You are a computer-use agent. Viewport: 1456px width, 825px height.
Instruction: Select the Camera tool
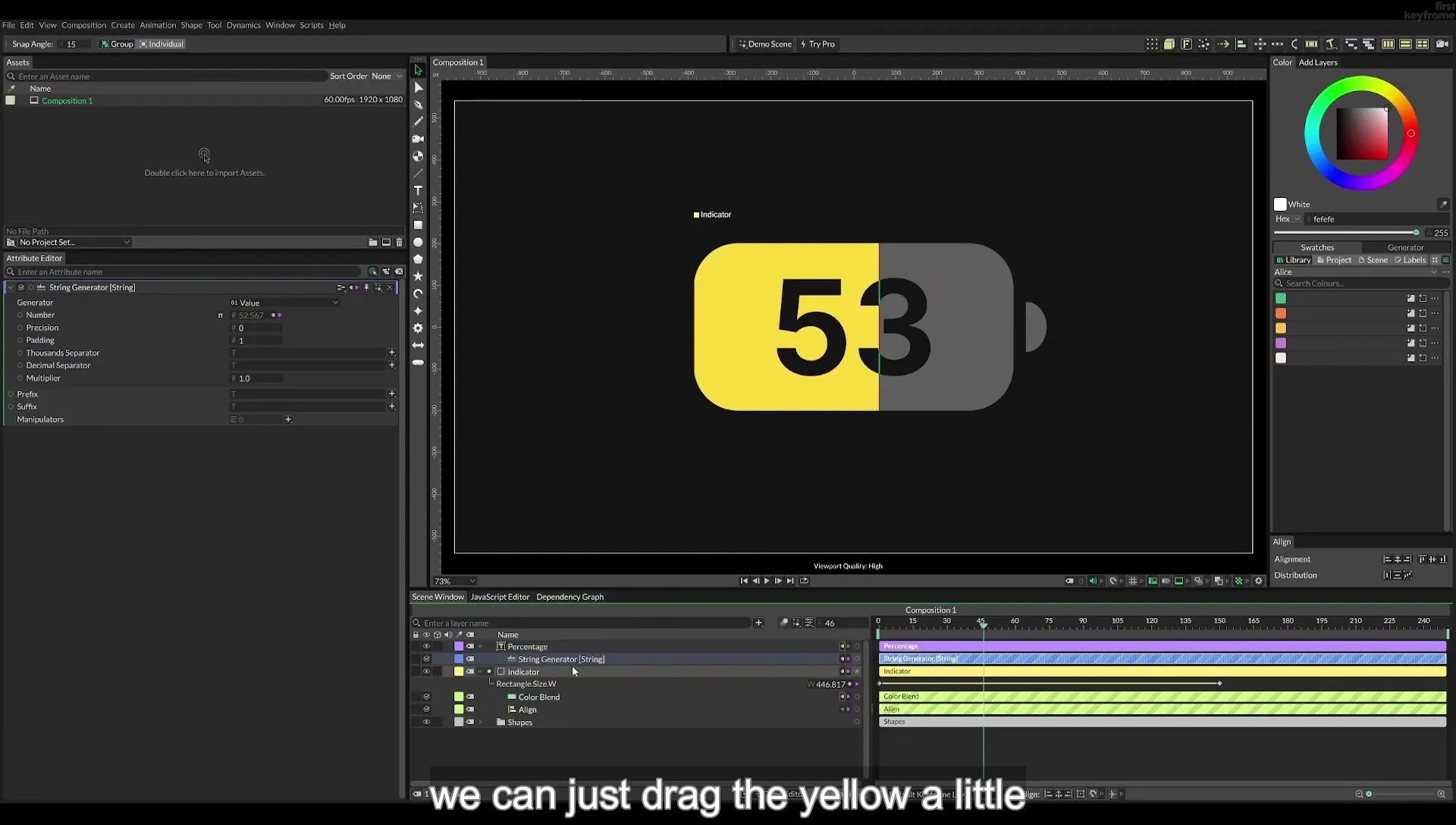click(x=418, y=139)
